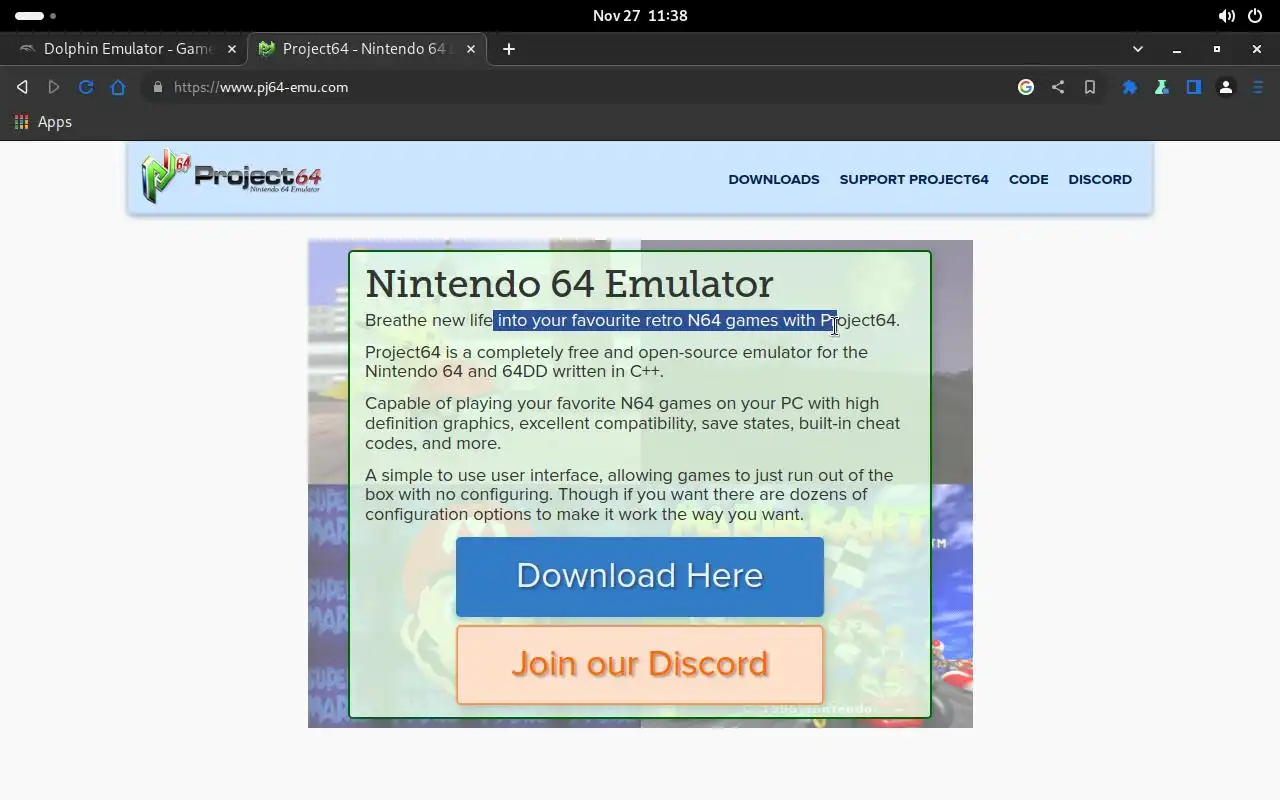Click the Apps label in the bookmarks bar
Screen dimensions: 1280x800
(x=55, y=122)
